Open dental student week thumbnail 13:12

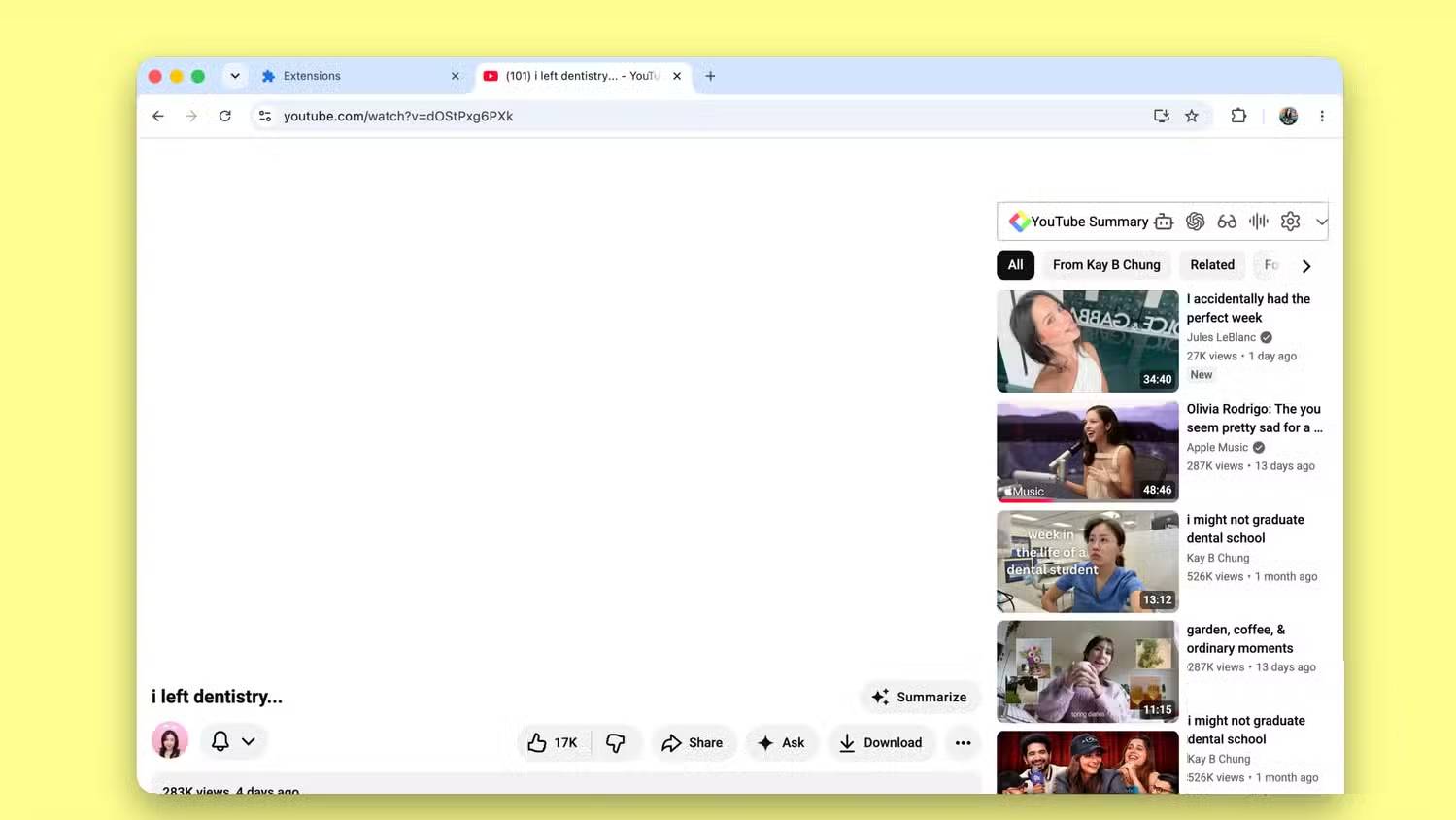click(1088, 562)
